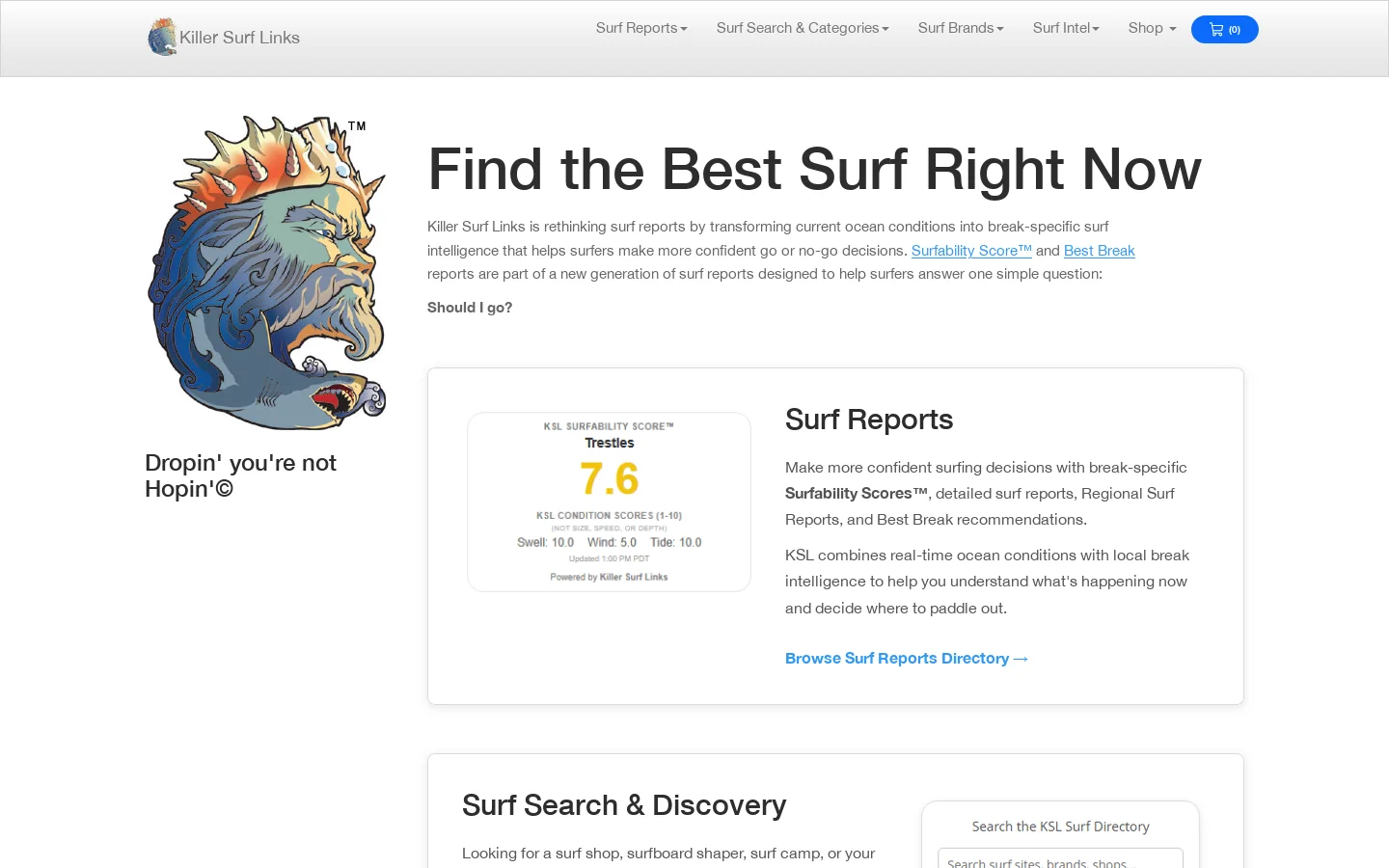Click the Surf Reports card heading
This screenshot has width=1389, height=868.
point(869,420)
